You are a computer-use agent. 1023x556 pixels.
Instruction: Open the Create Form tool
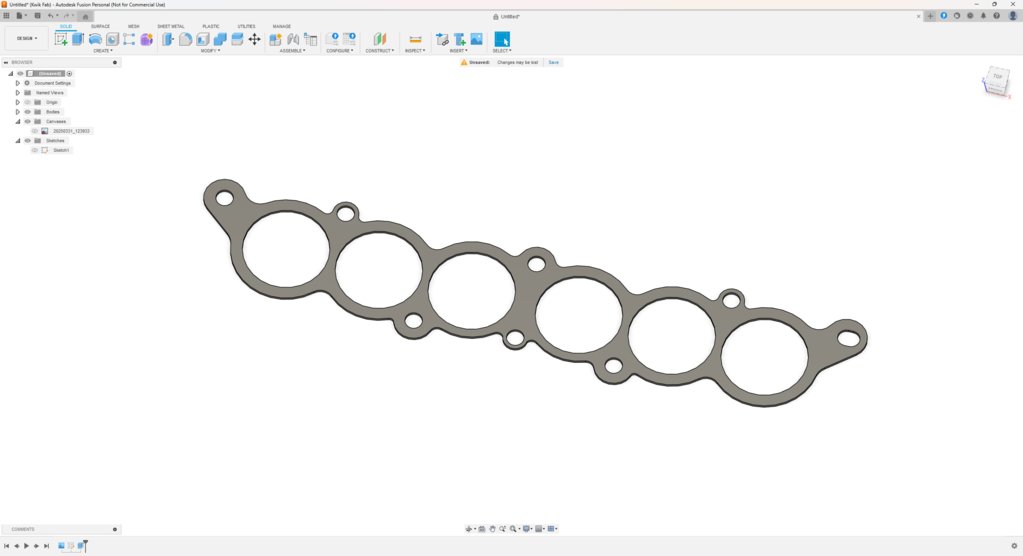(146, 39)
